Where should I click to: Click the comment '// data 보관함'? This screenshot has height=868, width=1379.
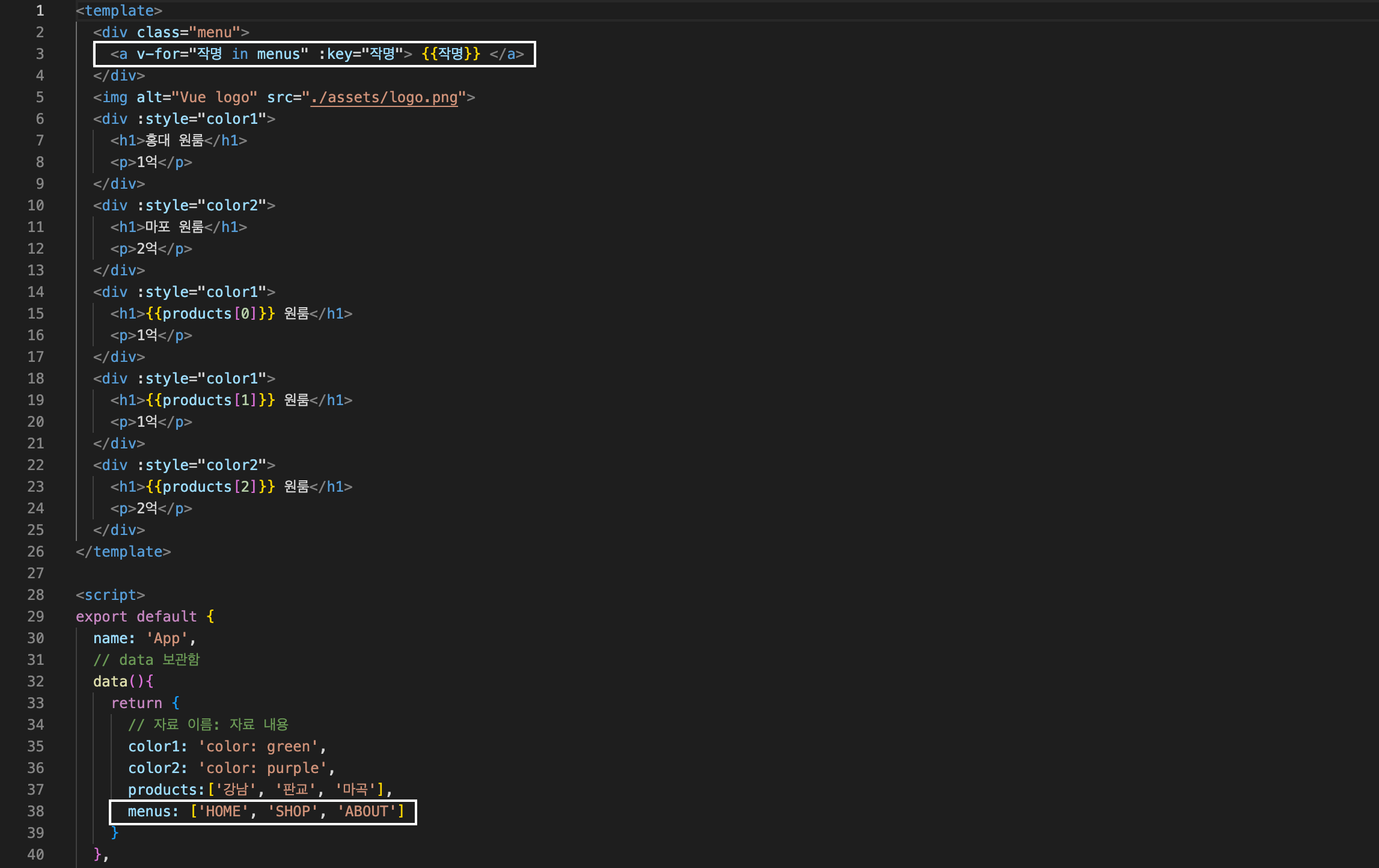[x=146, y=660]
